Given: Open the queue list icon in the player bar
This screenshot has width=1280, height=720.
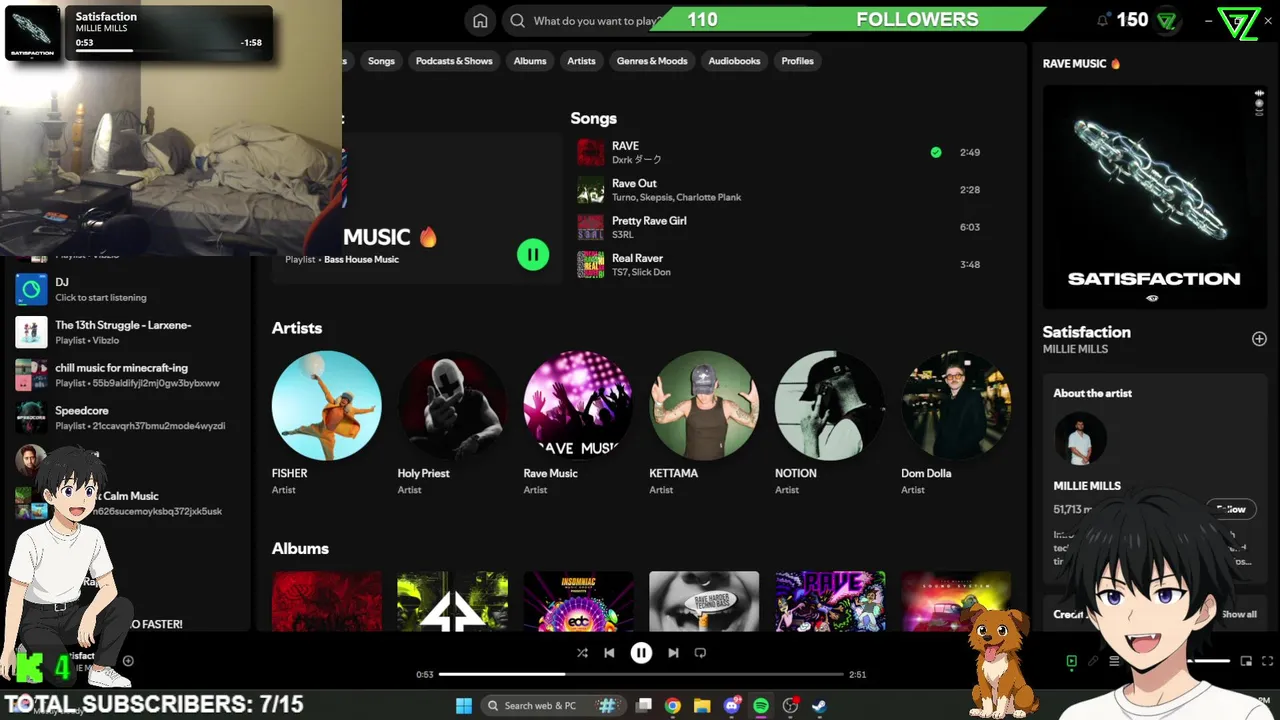Looking at the screenshot, I should [x=1114, y=661].
